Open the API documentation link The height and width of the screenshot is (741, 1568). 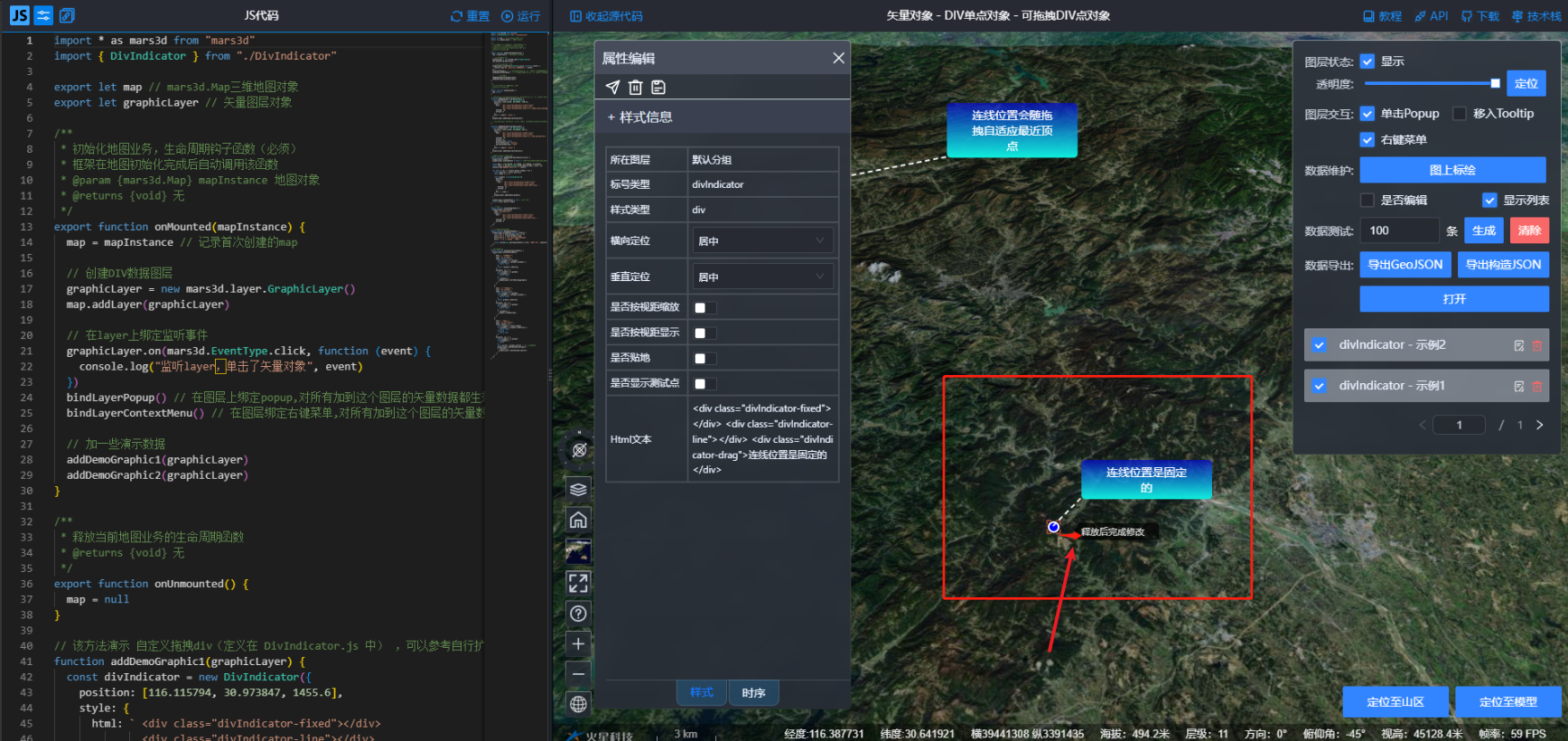pos(1432,16)
